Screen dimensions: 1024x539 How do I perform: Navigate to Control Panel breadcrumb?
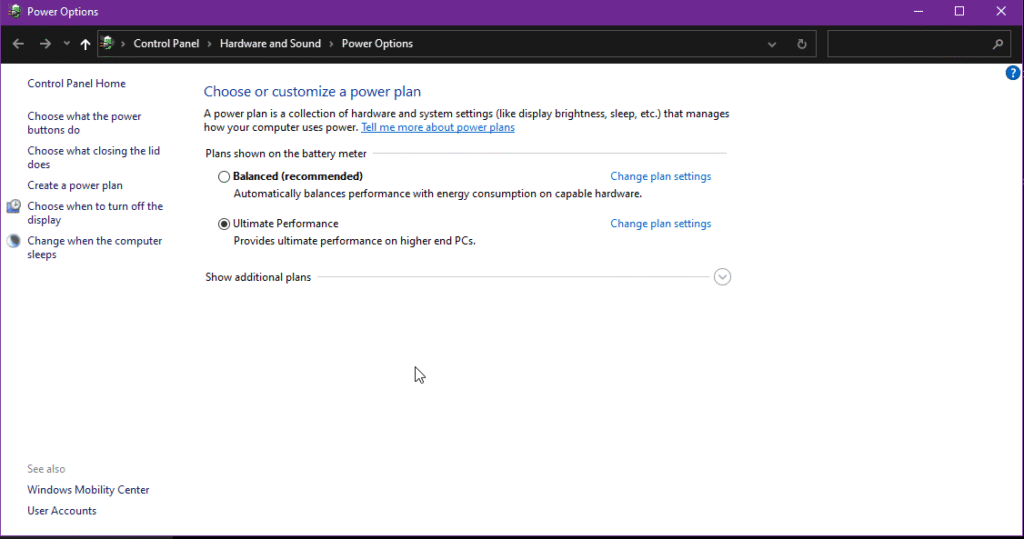166,44
